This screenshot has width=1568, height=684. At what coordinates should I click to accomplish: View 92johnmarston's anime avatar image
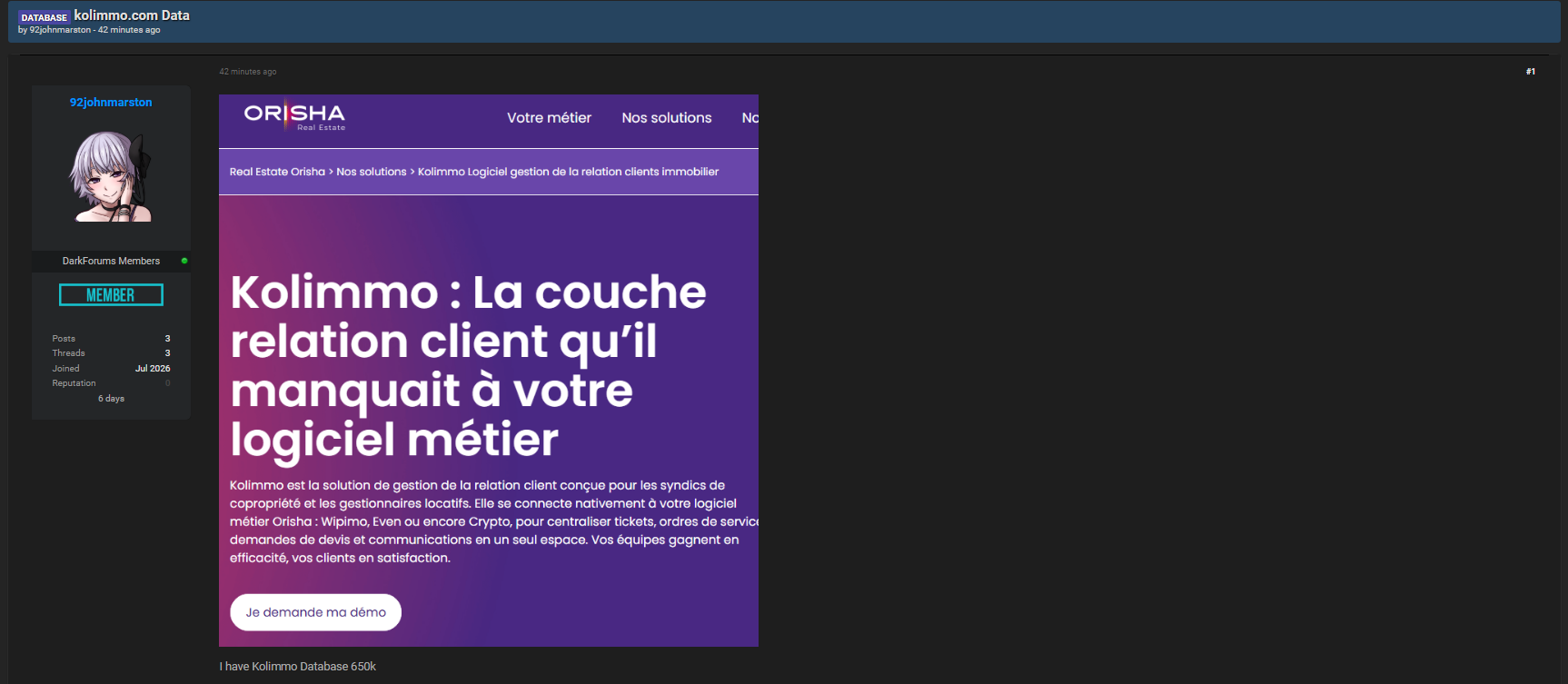pyautogui.click(x=111, y=176)
